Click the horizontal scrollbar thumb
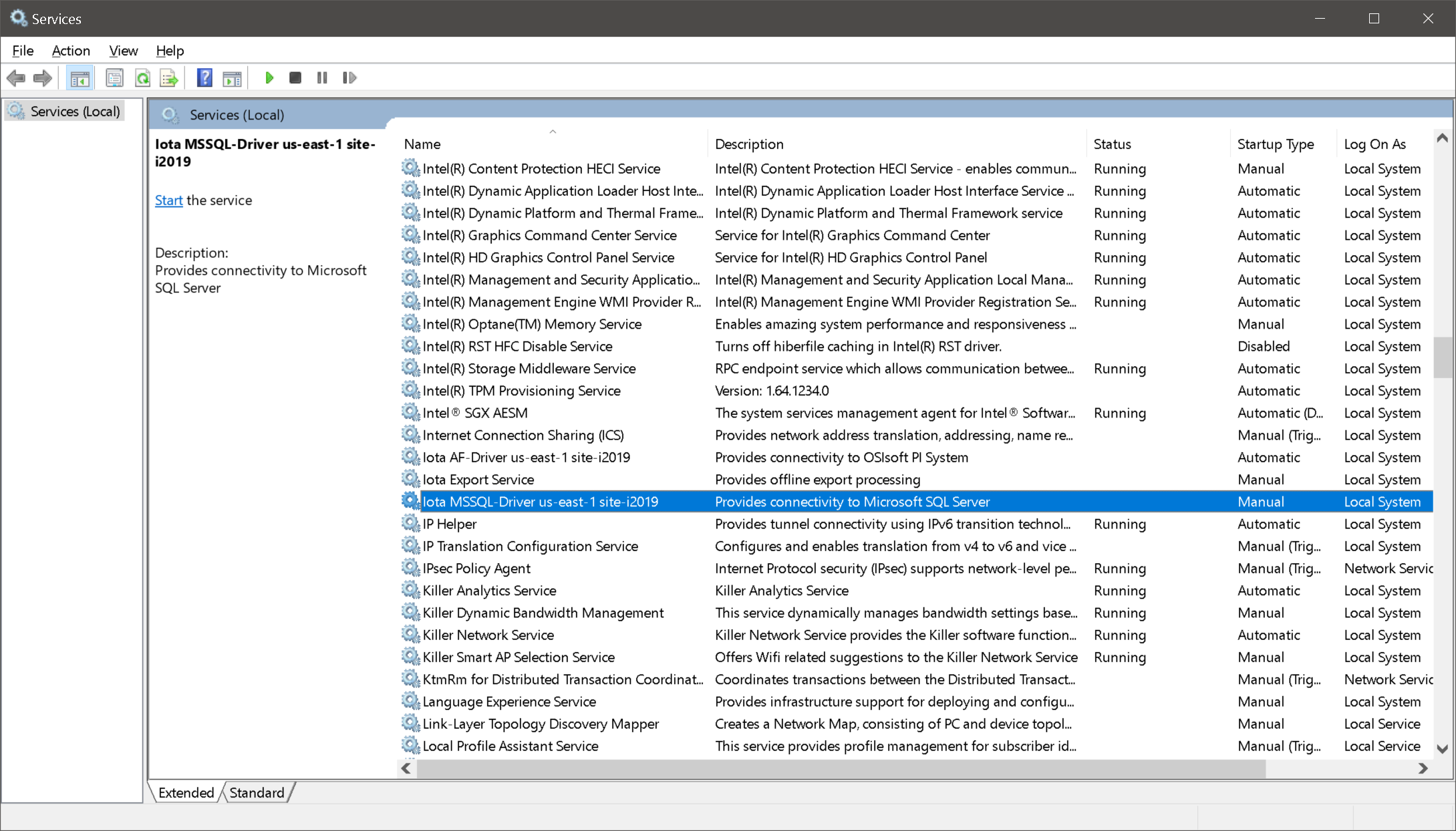1456x831 pixels. (841, 768)
